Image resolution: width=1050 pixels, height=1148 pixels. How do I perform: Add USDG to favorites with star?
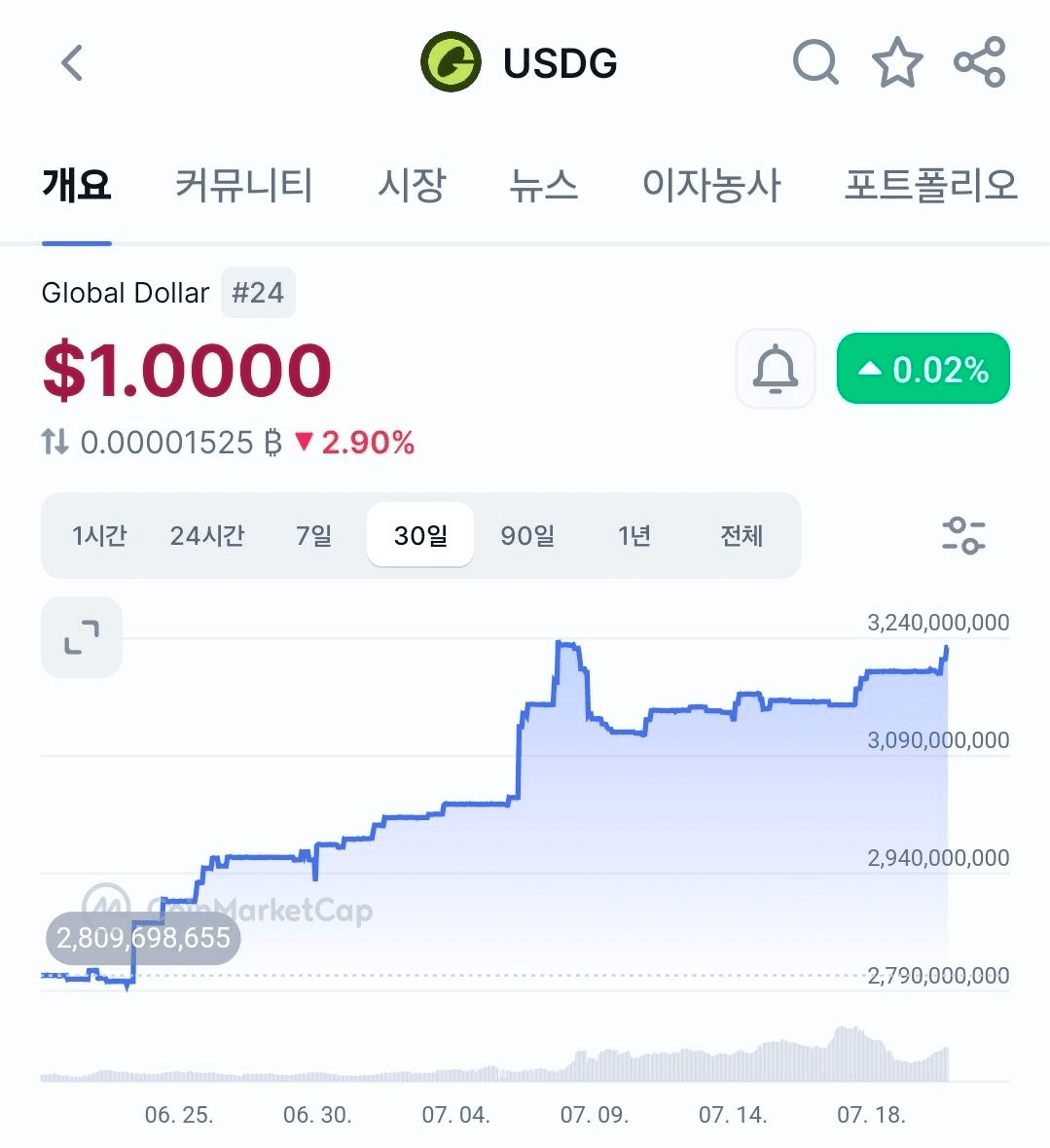897,62
